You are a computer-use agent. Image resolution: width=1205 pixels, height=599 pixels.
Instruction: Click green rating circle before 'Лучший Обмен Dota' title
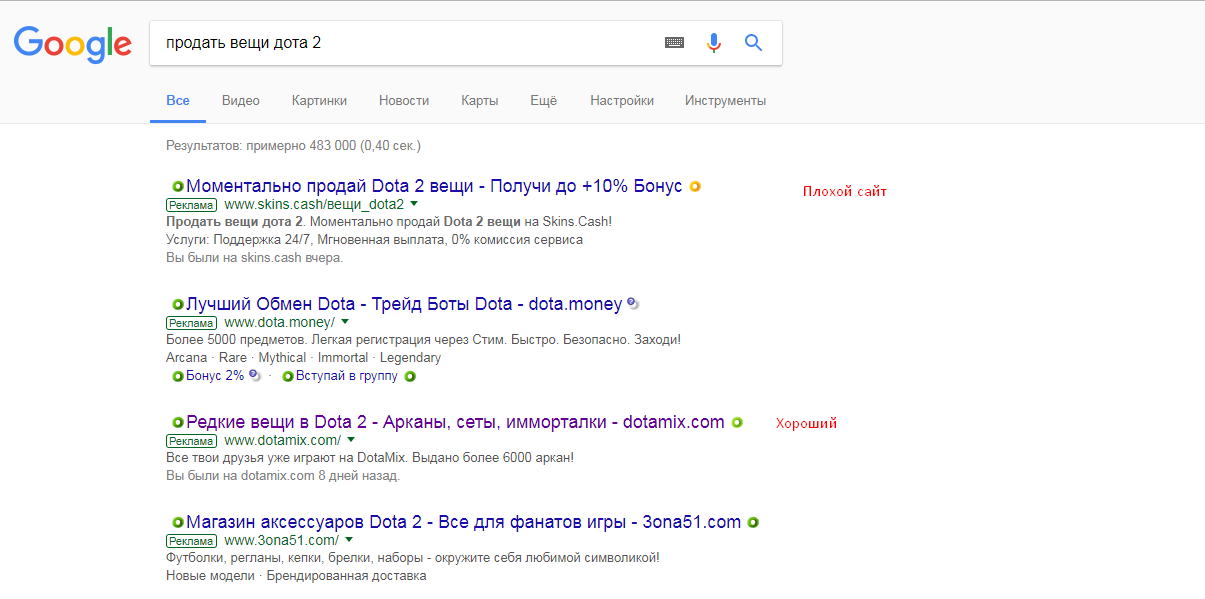(178, 304)
